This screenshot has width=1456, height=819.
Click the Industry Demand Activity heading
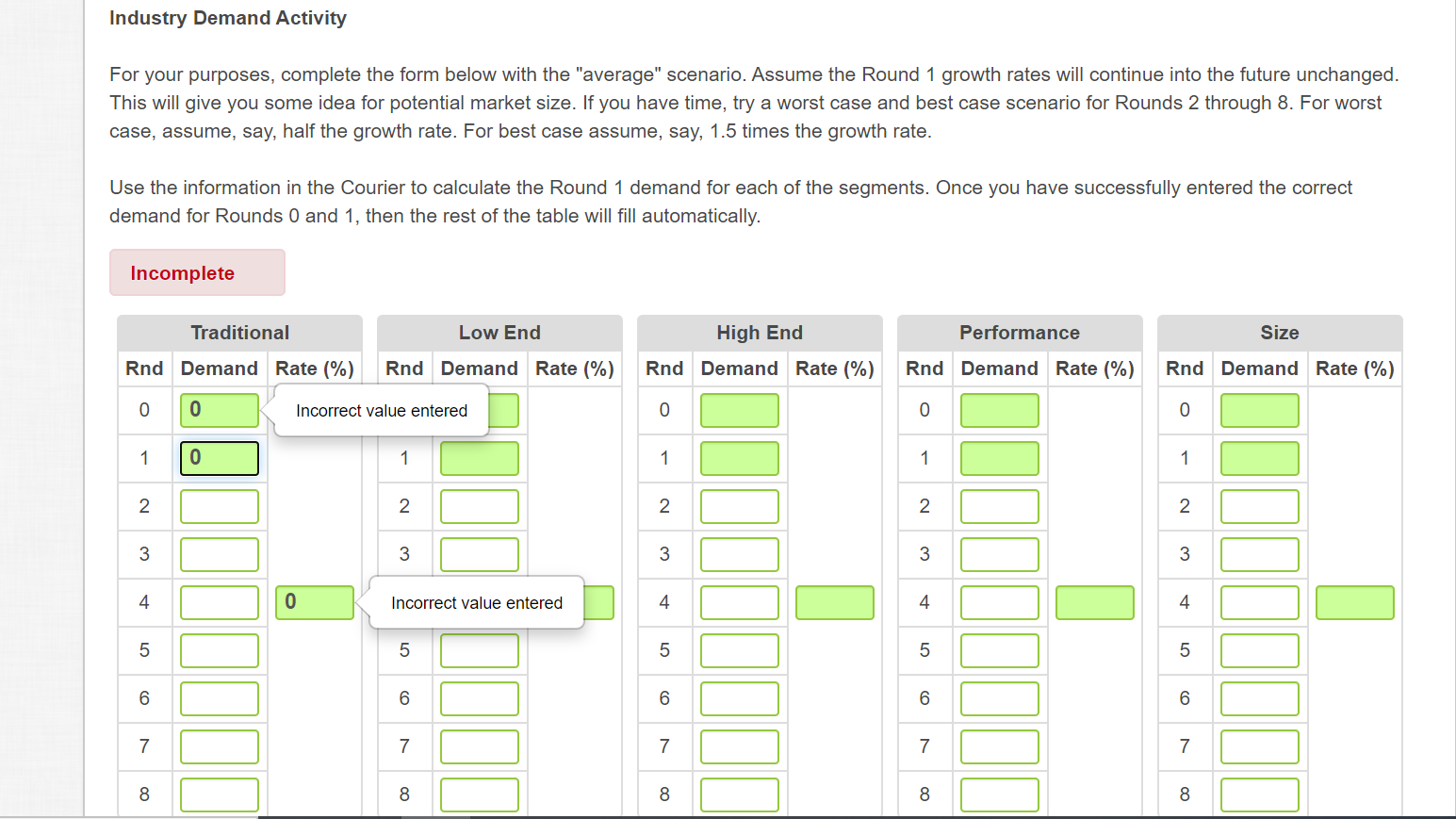[x=228, y=17]
